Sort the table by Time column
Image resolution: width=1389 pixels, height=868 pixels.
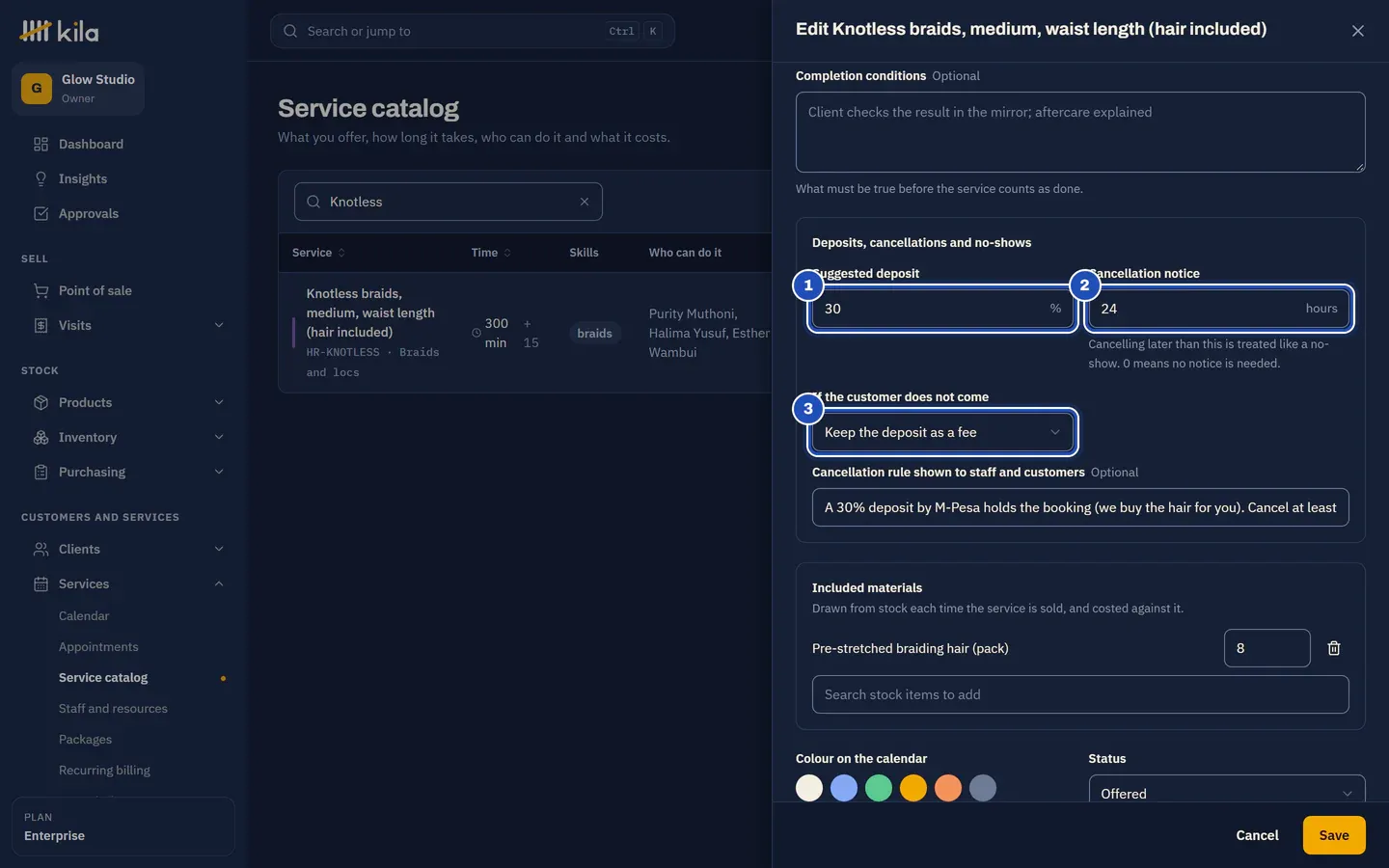tap(491, 253)
